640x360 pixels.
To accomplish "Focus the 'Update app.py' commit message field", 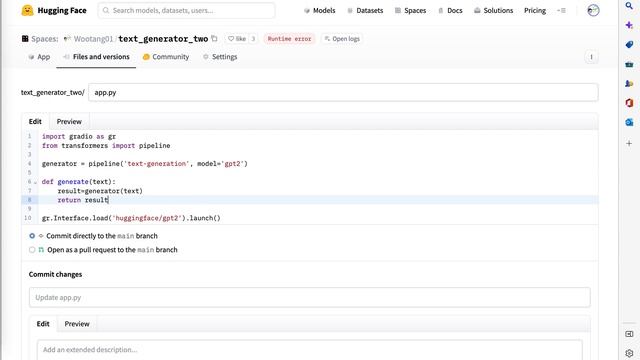I will tap(310, 298).
